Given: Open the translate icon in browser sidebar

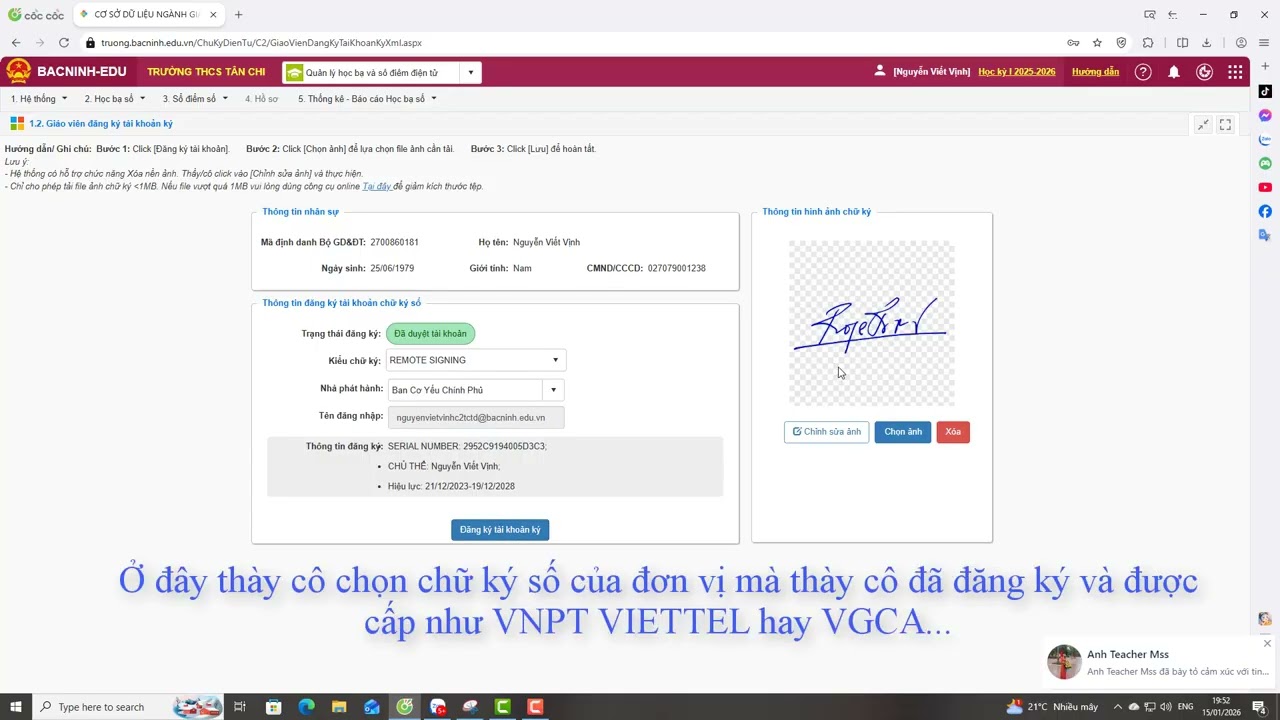Looking at the screenshot, I should pos(1265,235).
